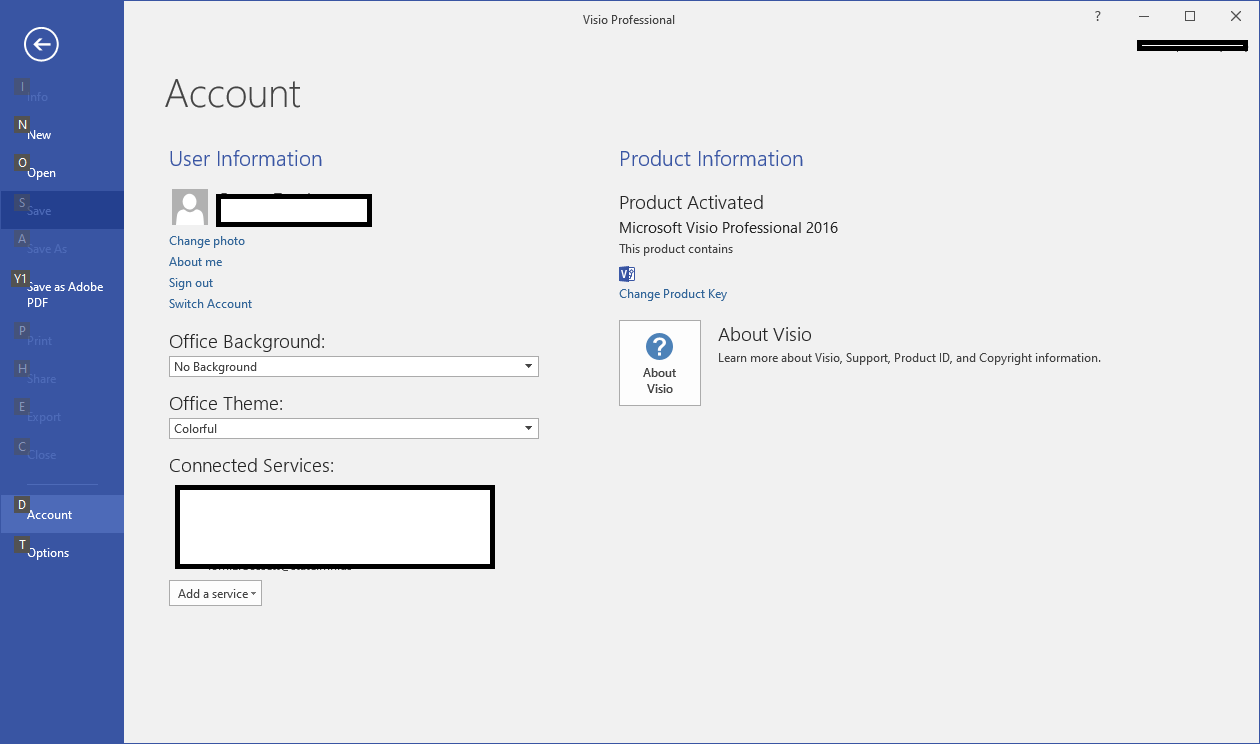Click the About Visio heading text
Image resolution: width=1260 pixels, height=744 pixels.
[x=765, y=335]
